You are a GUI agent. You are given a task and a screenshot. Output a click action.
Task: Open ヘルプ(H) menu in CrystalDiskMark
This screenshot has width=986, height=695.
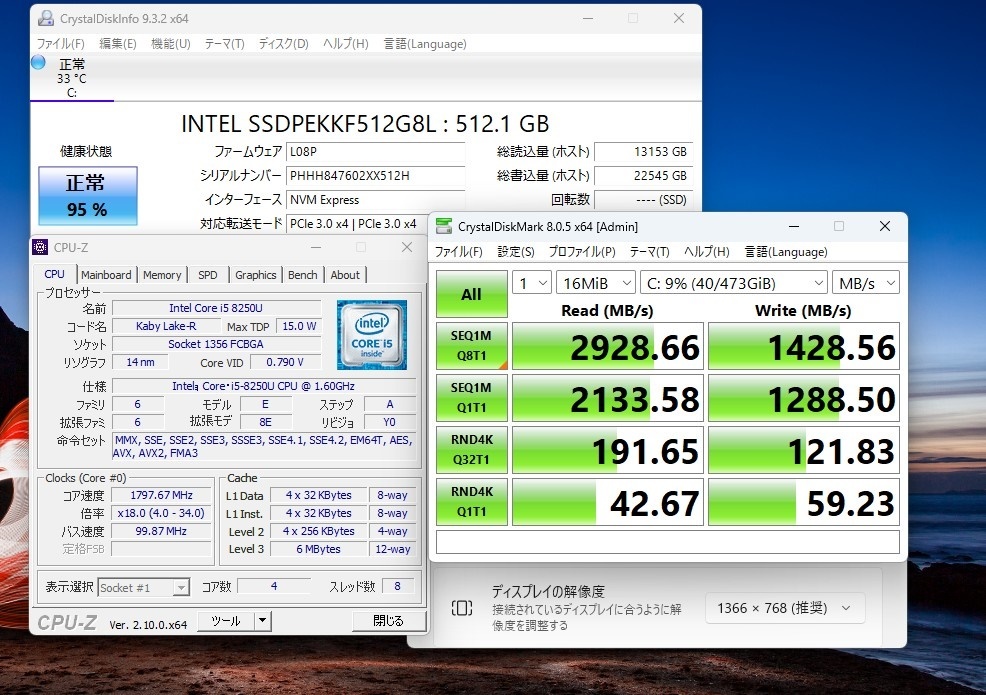click(707, 252)
